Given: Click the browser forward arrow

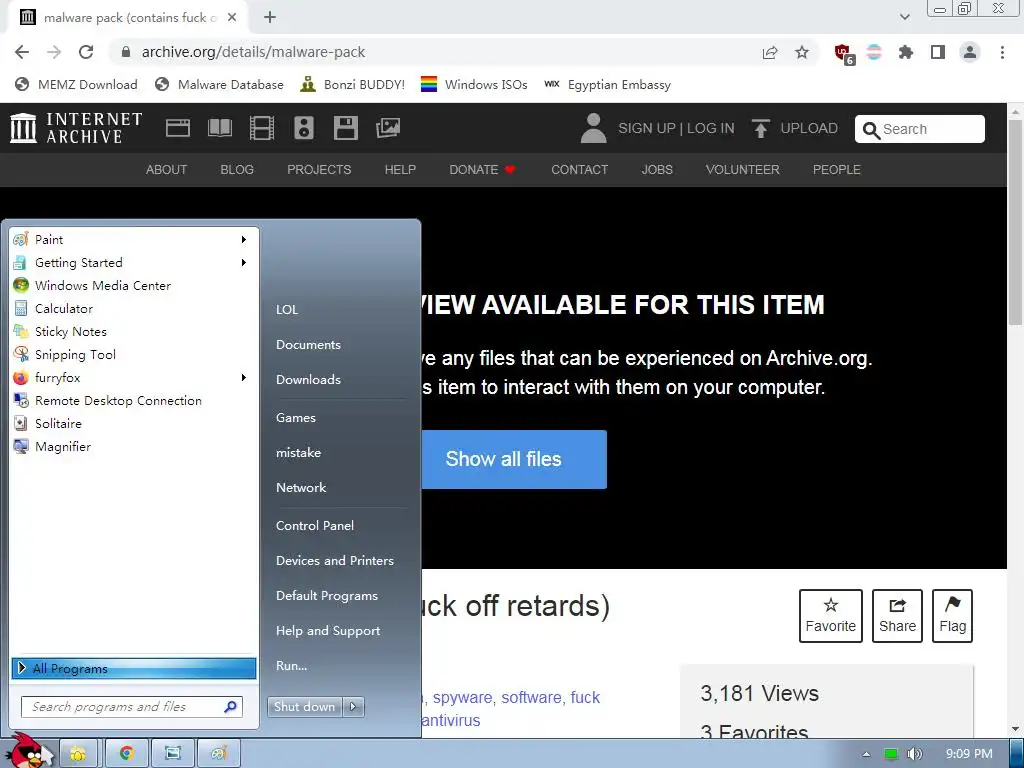Looking at the screenshot, I should point(54,52).
